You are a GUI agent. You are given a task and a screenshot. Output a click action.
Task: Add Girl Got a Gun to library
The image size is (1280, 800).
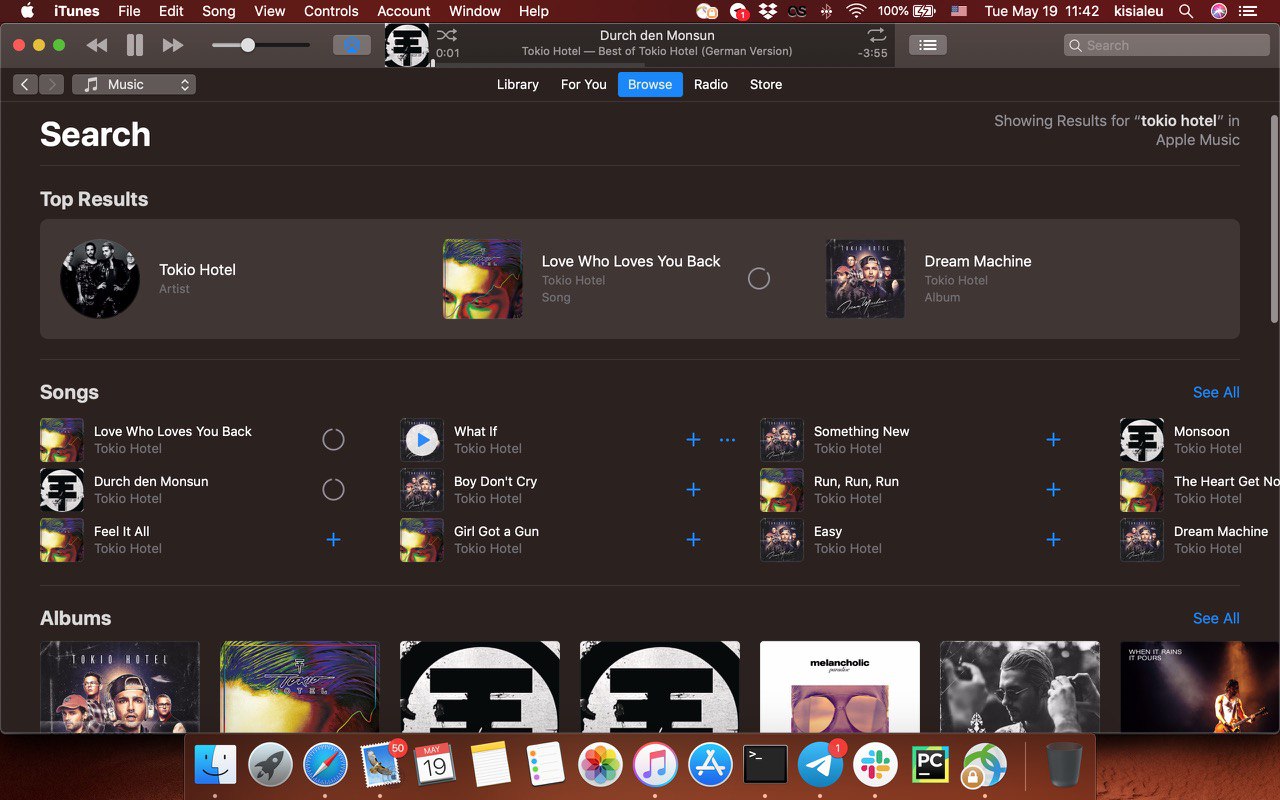tap(693, 540)
